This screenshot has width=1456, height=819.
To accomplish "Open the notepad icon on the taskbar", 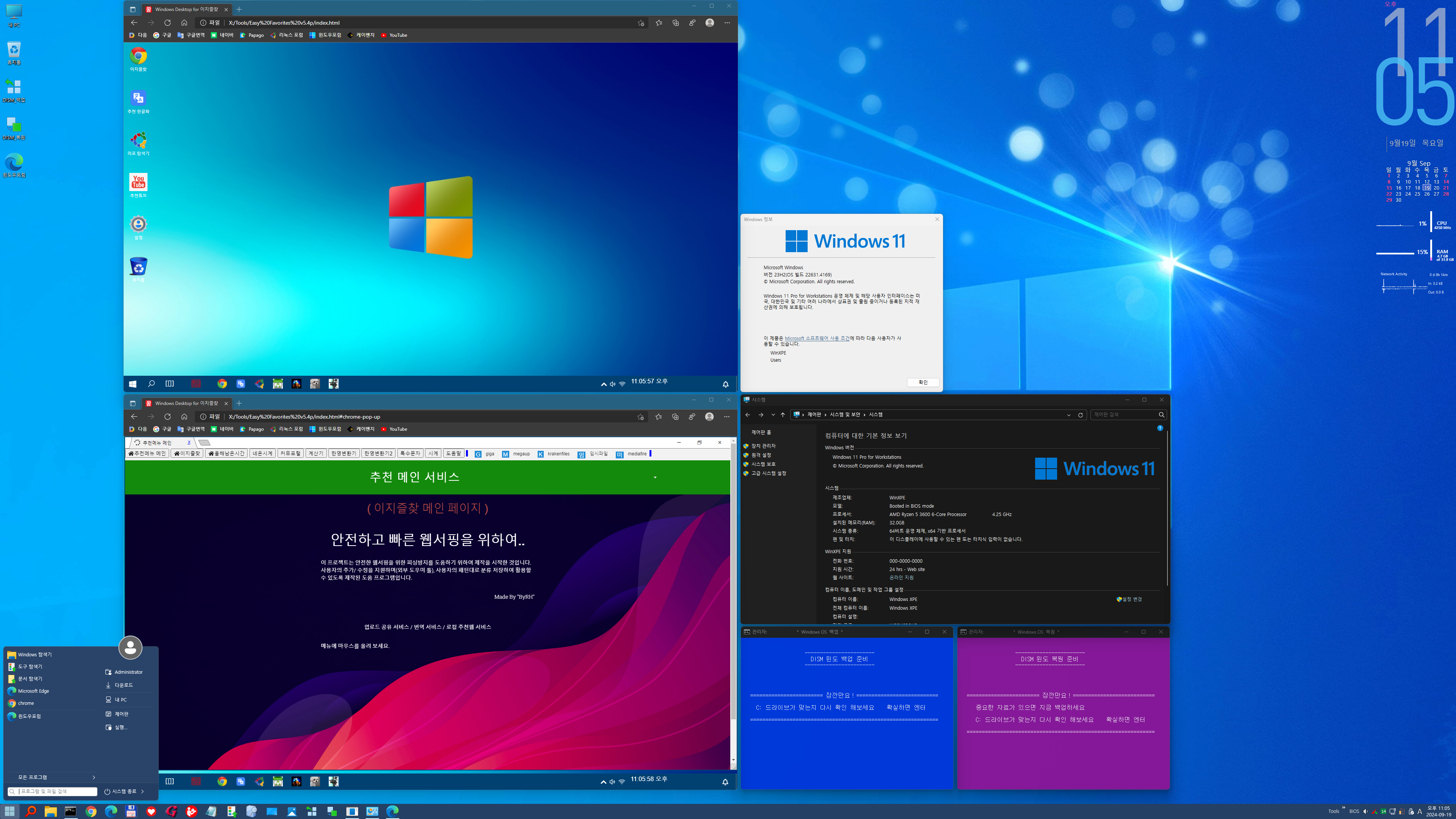I will [x=212, y=811].
